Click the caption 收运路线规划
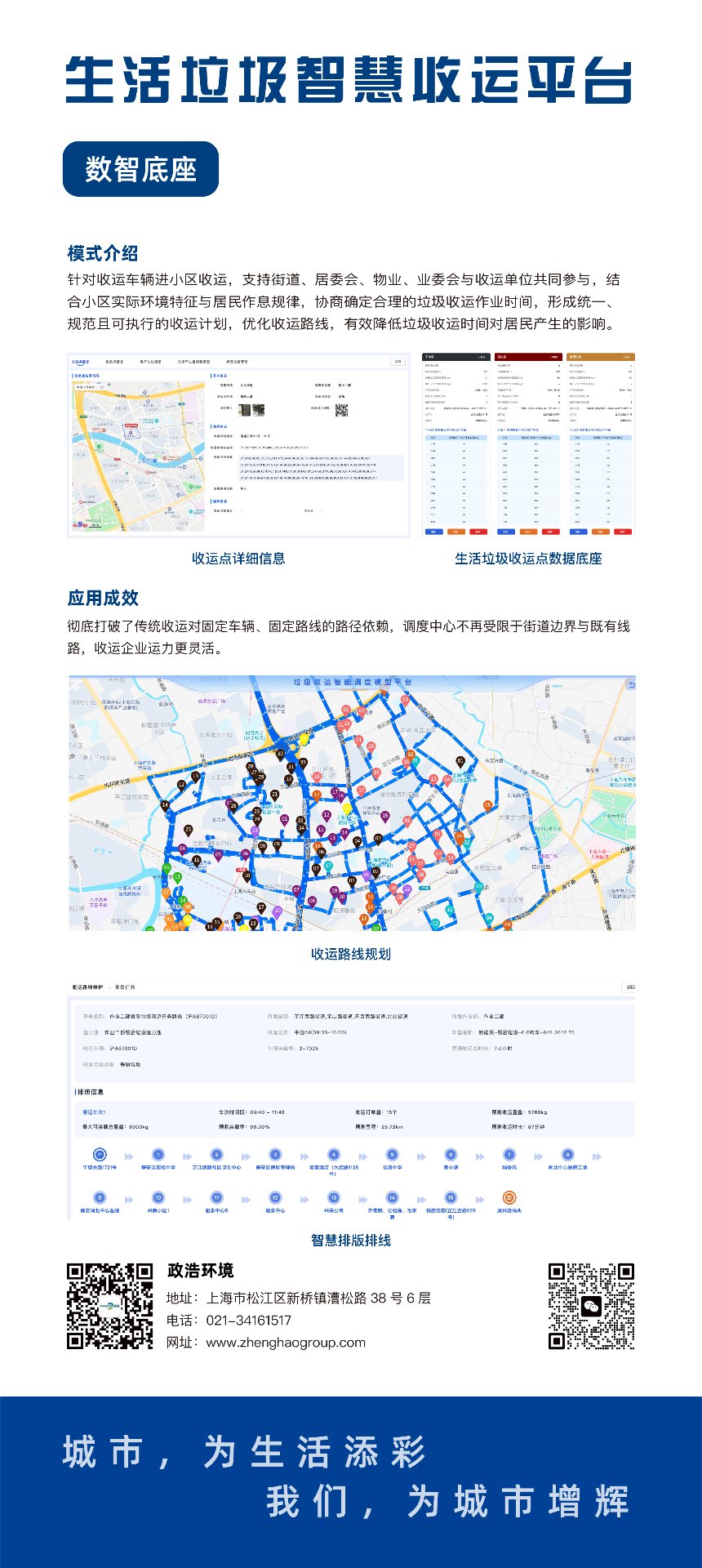 click(x=351, y=954)
